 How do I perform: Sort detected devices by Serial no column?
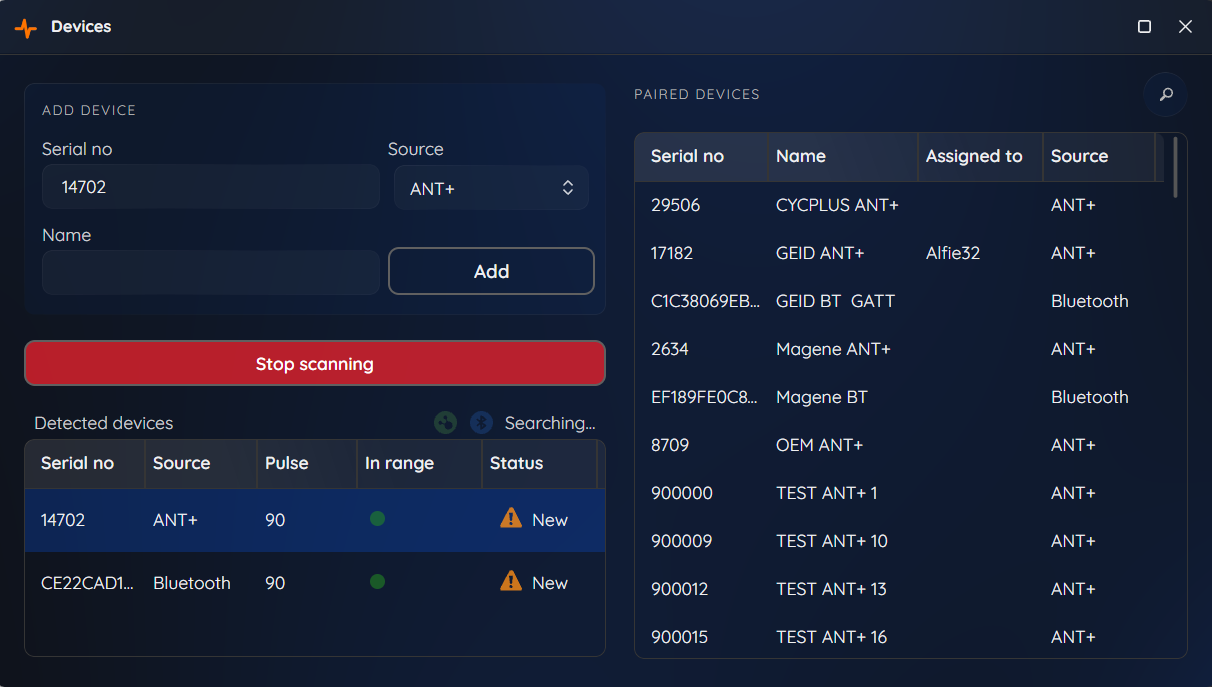(85, 464)
